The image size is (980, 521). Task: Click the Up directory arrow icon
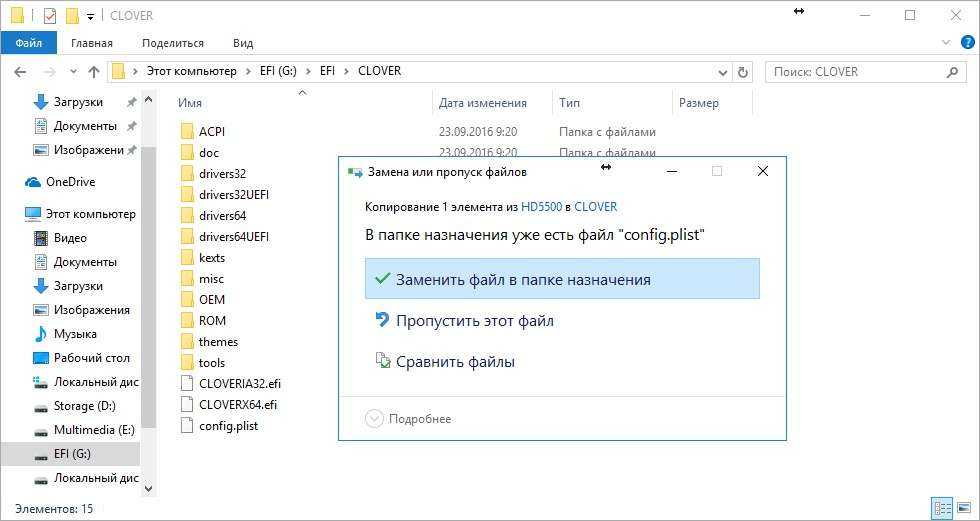point(94,72)
